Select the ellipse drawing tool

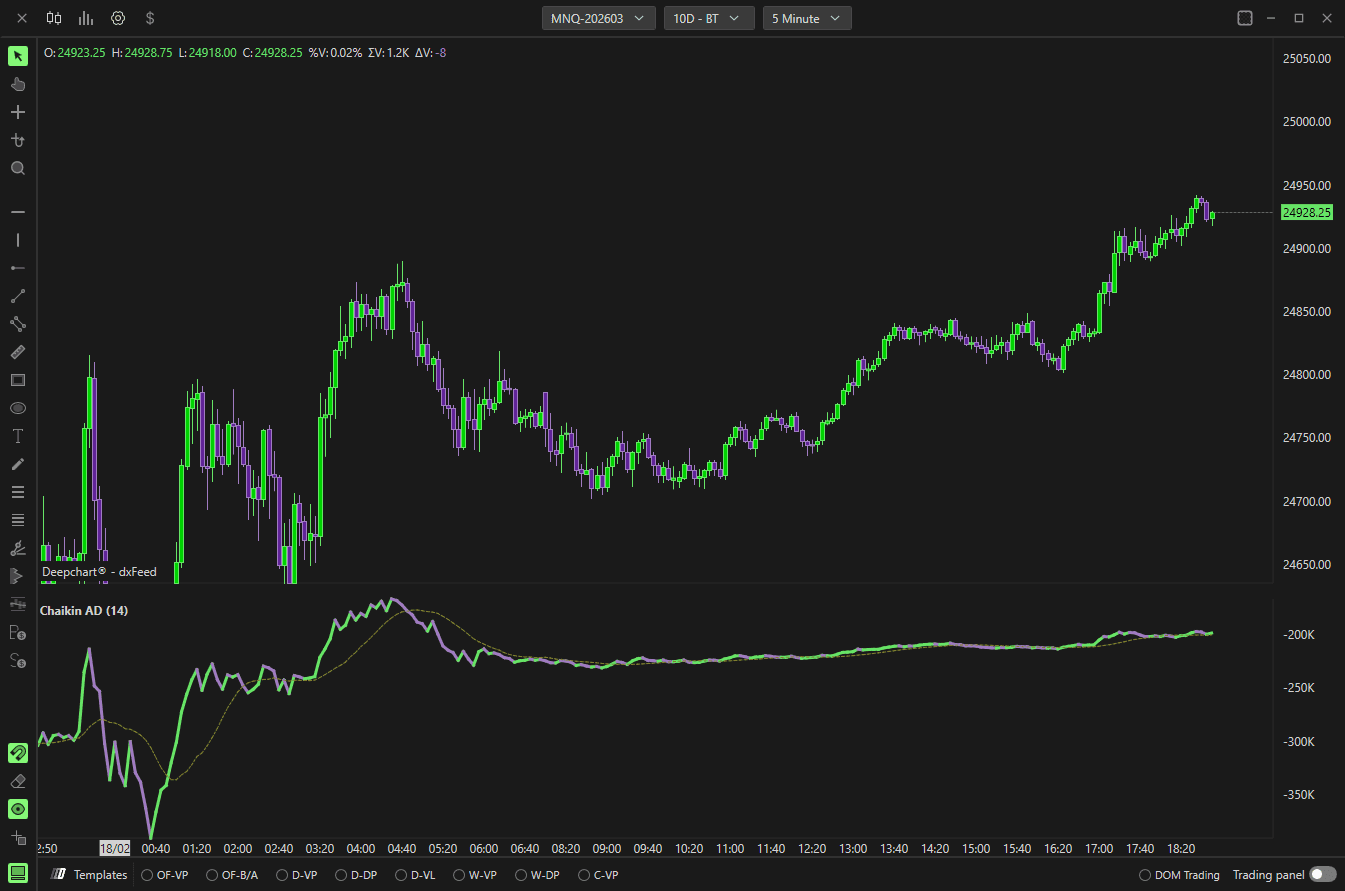pos(18,408)
